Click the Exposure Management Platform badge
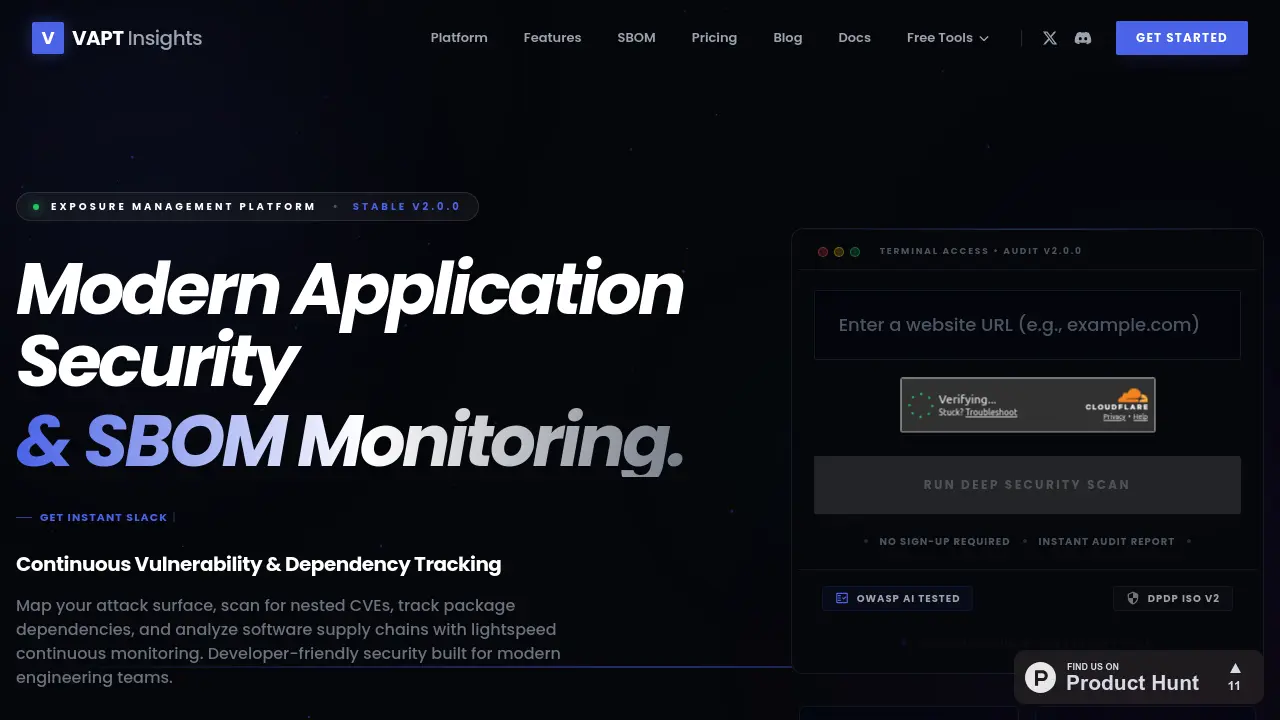Image resolution: width=1280 pixels, height=720 pixels. pyautogui.click(x=247, y=207)
